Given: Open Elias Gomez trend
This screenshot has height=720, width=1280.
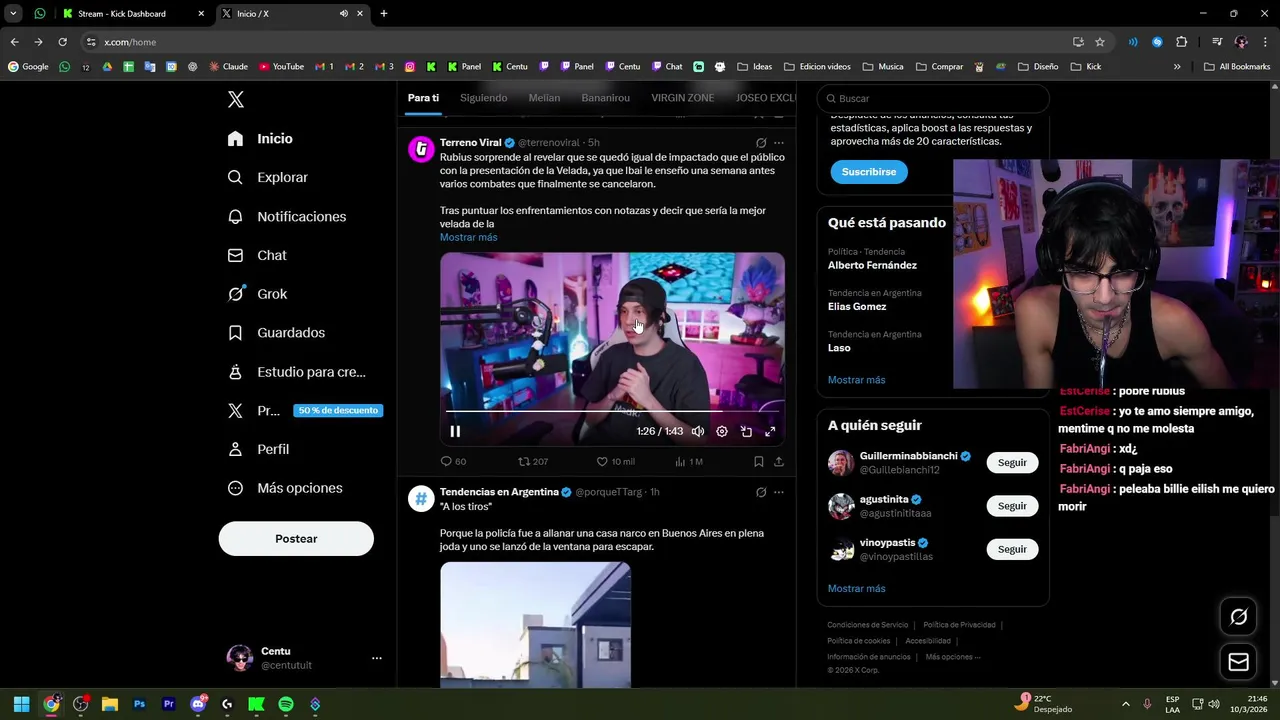Looking at the screenshot, I should pyautogui.click(x=857, y=306).
